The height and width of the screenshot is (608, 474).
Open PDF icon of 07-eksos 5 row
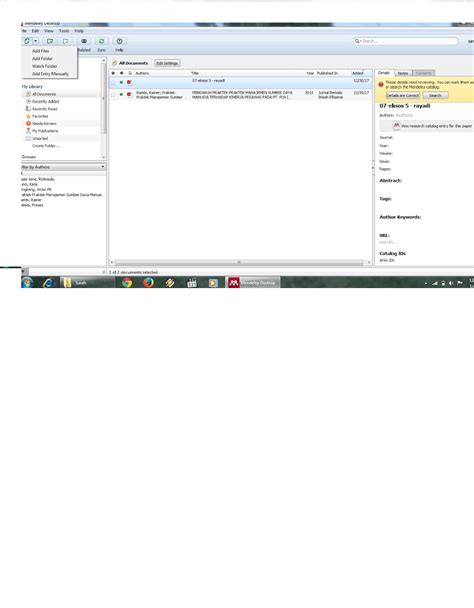click(129, 83)
